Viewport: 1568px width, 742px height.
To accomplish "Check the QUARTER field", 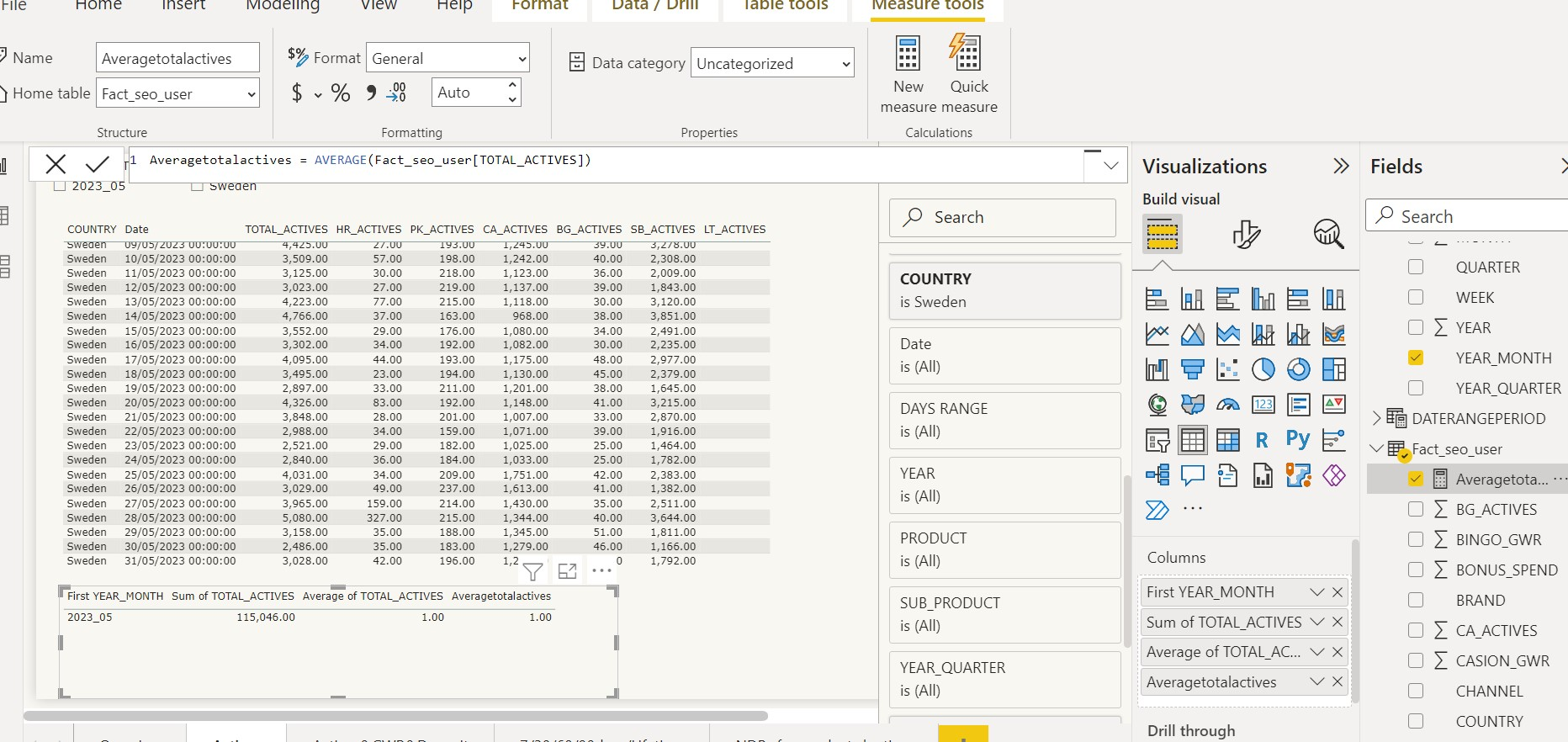I will point(1416,267).
